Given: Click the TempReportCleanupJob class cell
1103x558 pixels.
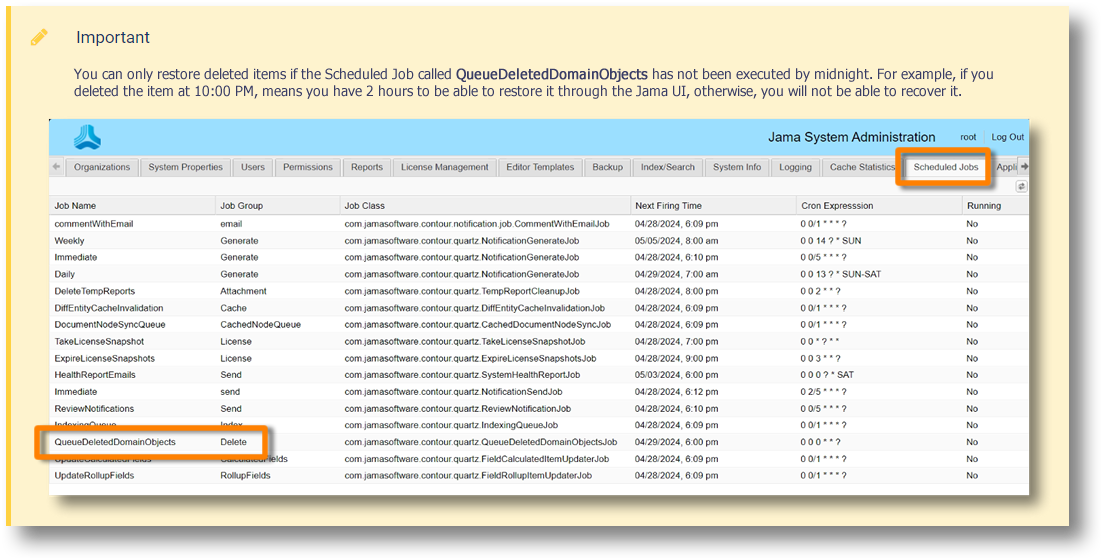Looking at the screenshot, I should pos(462,291).
